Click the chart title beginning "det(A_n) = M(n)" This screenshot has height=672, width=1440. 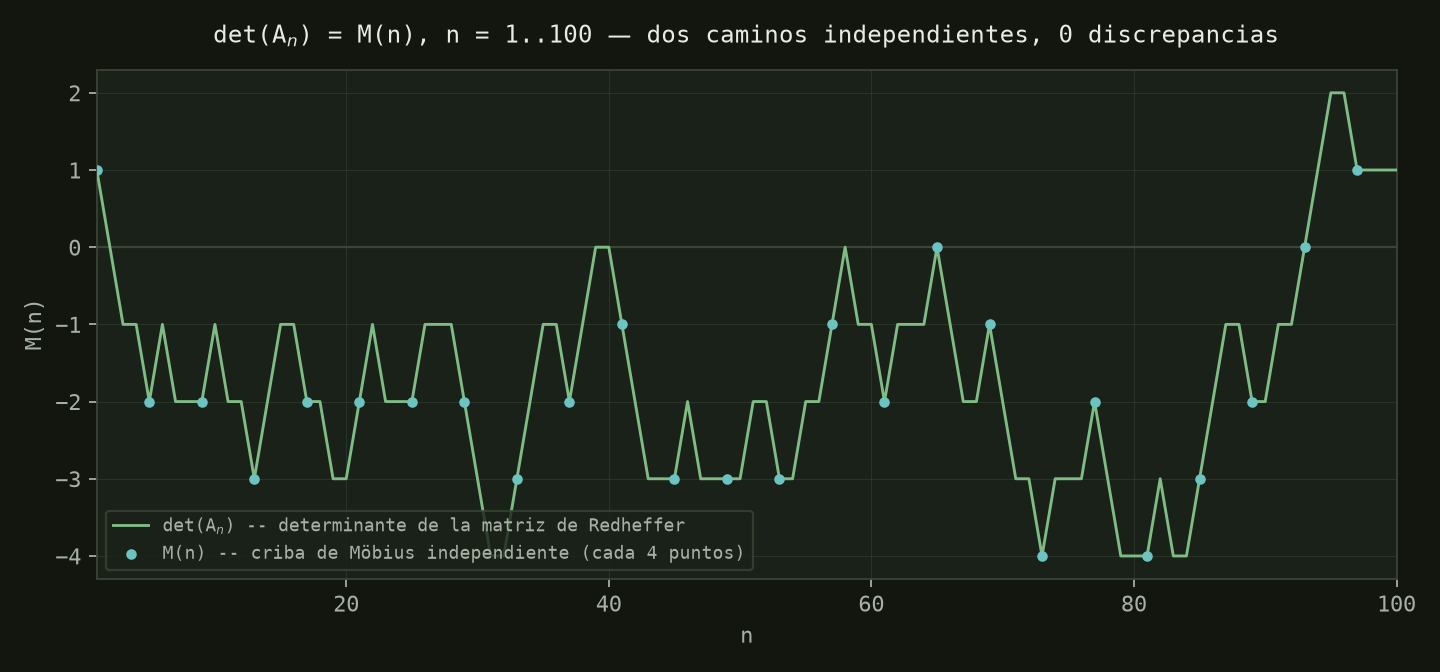746,35
